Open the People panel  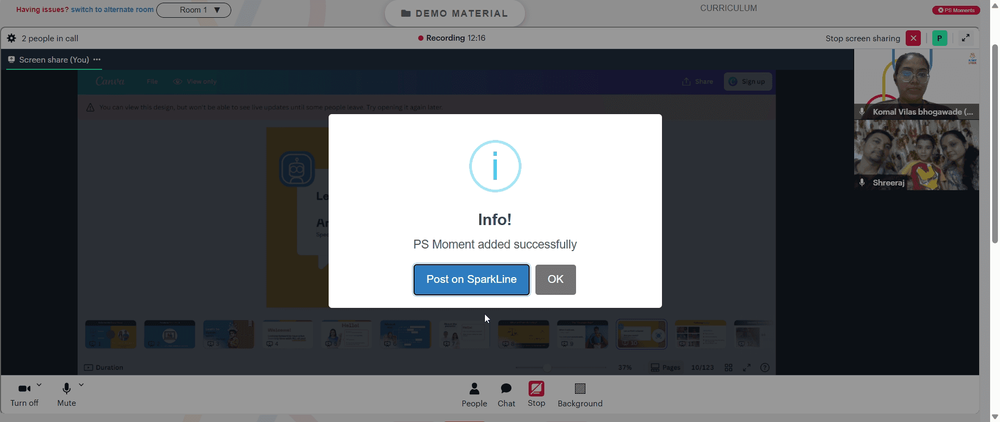[474, 395]
